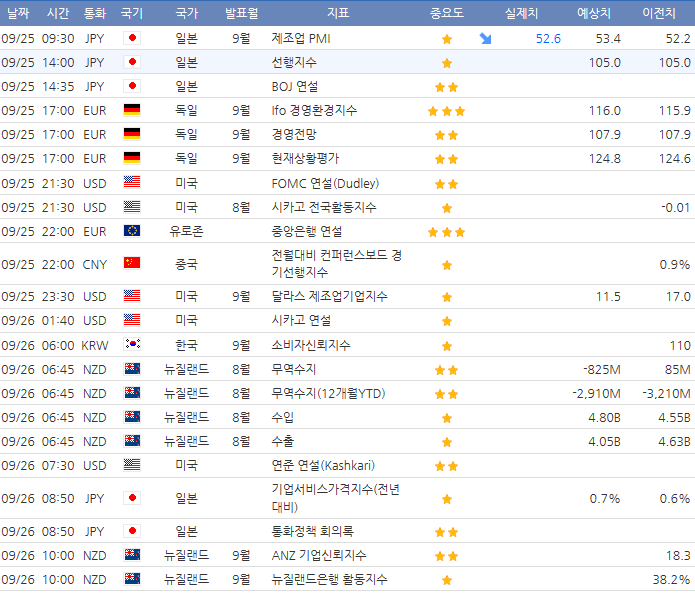This screenshot has width=695, height=594.
Task: Click the 예상치 column header
Action: pyautogui.click(x=594, y=13)
